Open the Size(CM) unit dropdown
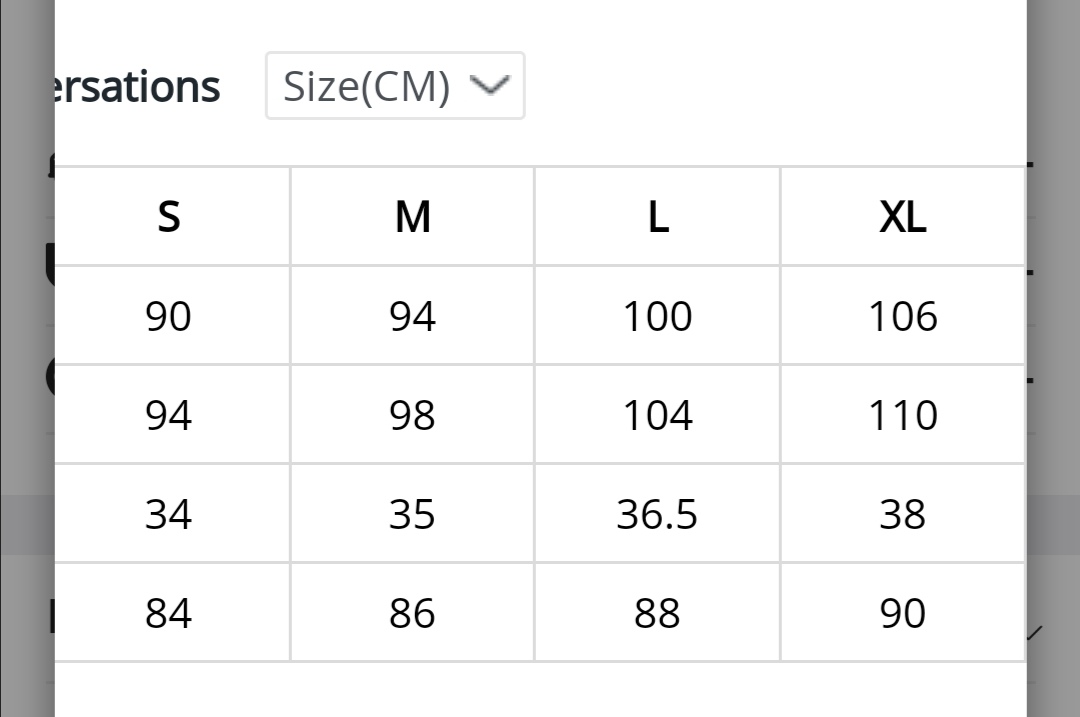1080x717 pixels. (394, 87)
